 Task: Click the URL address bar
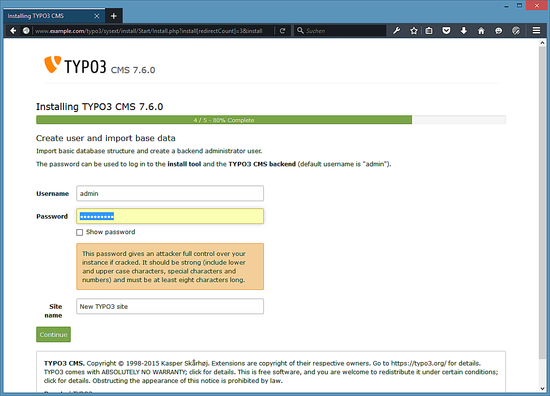[153, 31]
